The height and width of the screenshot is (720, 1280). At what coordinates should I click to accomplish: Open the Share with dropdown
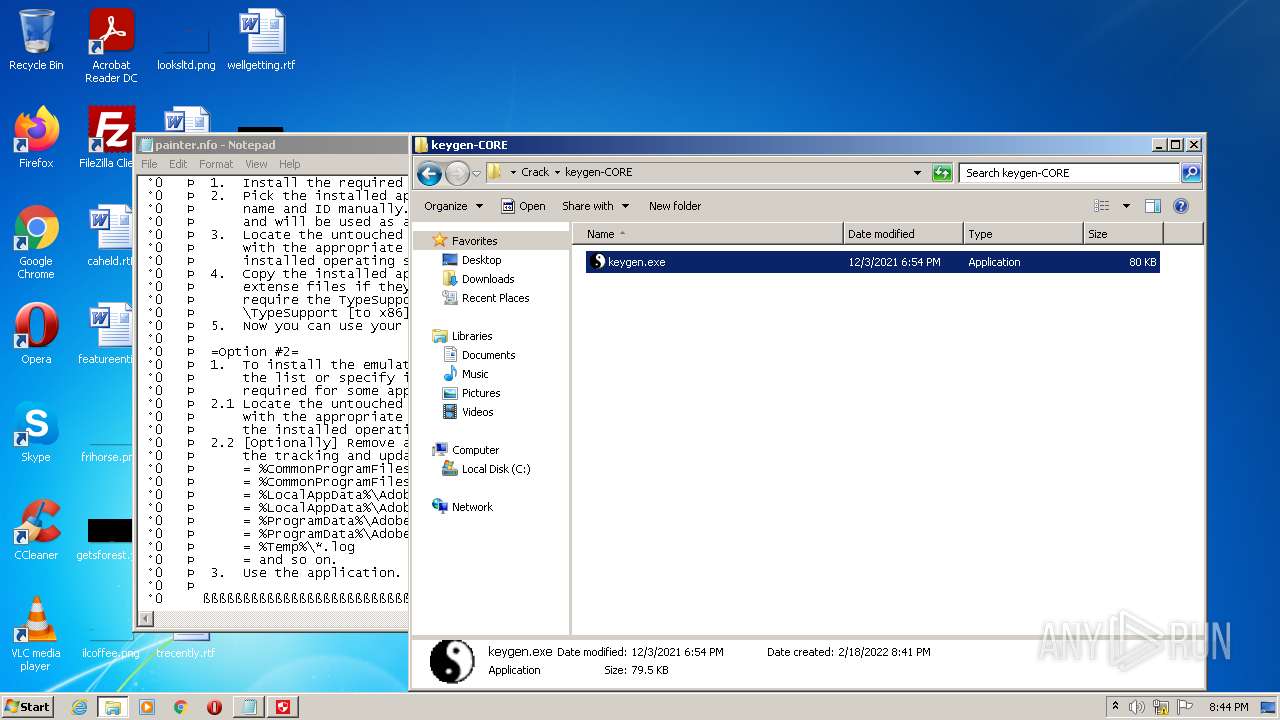pos(595,206)
